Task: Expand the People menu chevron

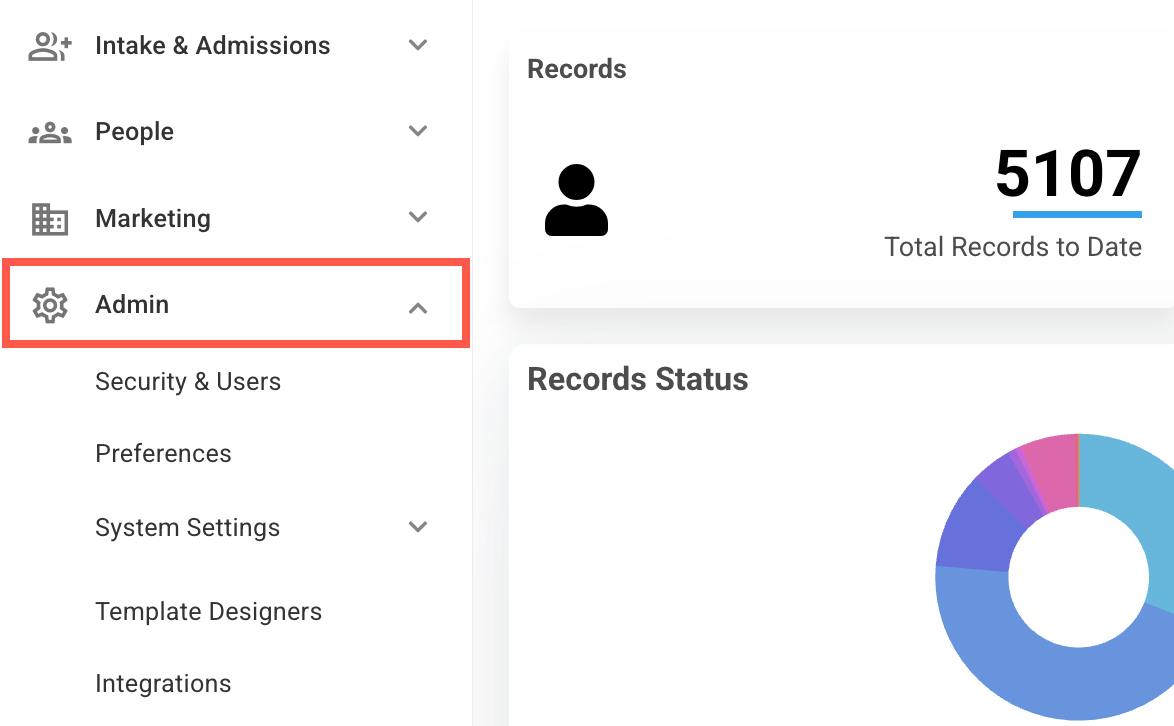Action: click(418, 131)
